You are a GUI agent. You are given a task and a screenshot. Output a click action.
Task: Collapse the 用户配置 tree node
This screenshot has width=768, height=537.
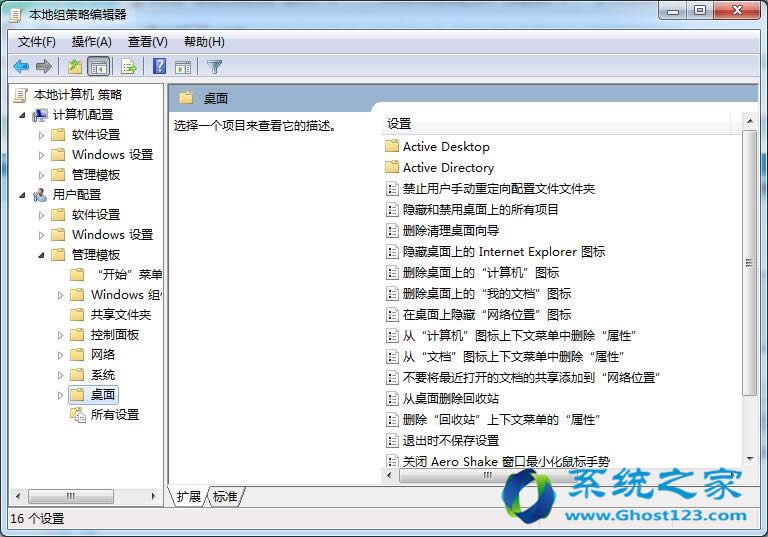coord(22,195)
